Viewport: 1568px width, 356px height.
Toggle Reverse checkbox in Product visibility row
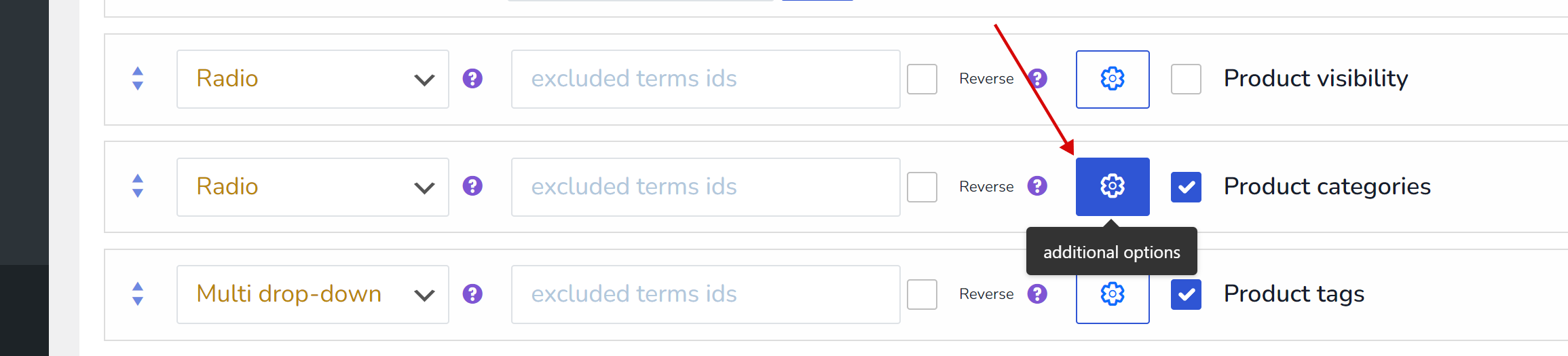tap(922, 79)
